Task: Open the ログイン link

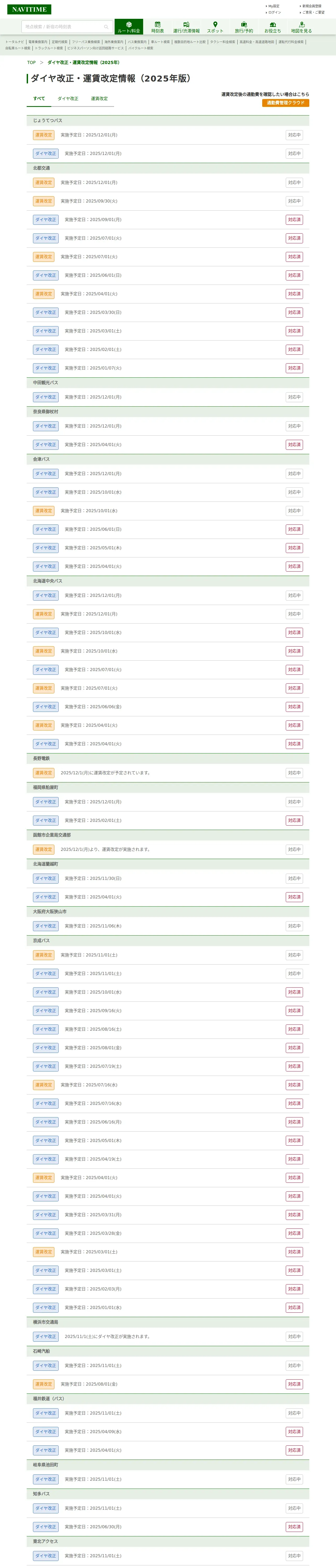Action: (x=275, y=12)
